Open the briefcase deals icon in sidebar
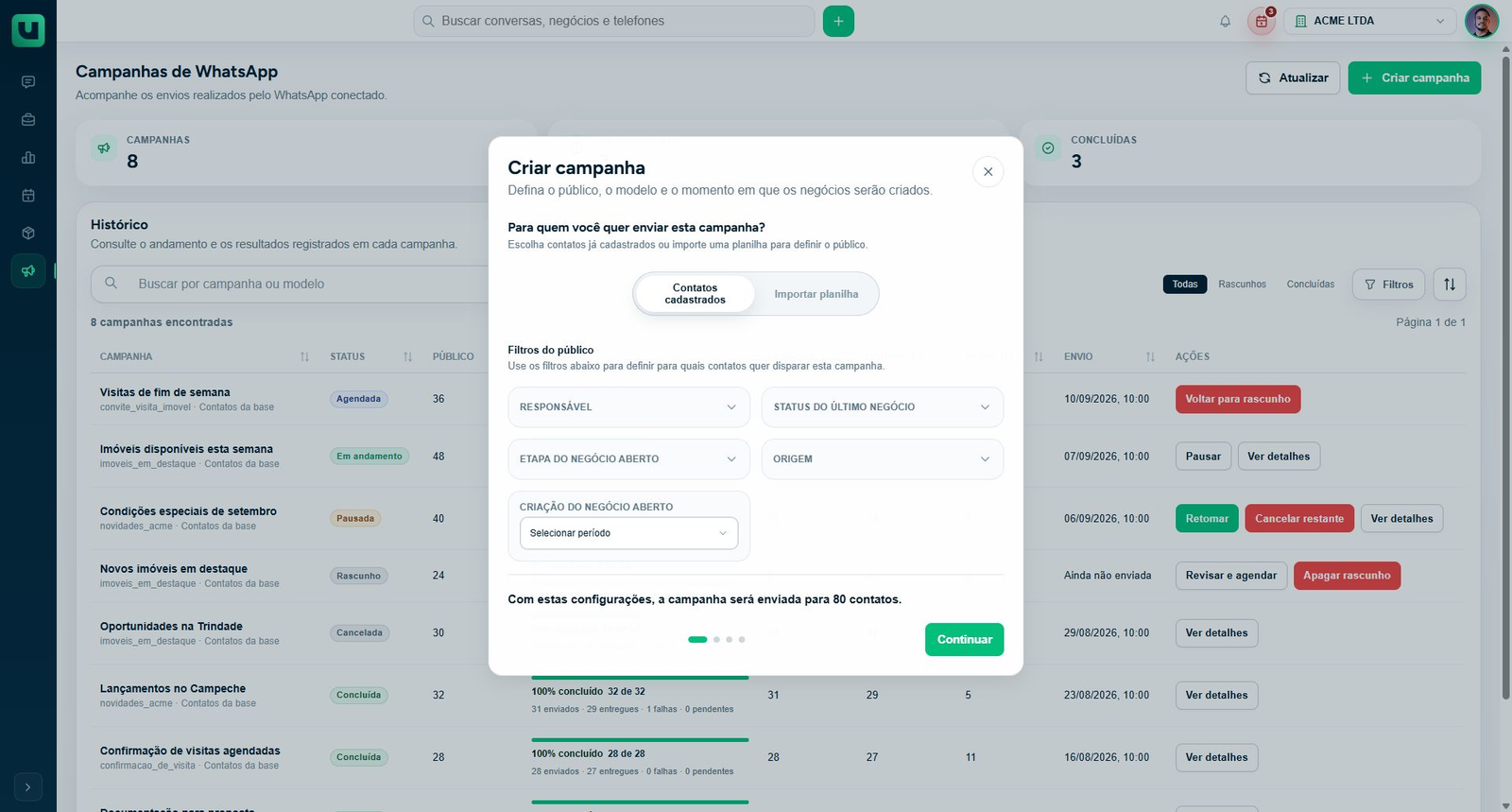Screen dimensions: 1512x812 28,120
